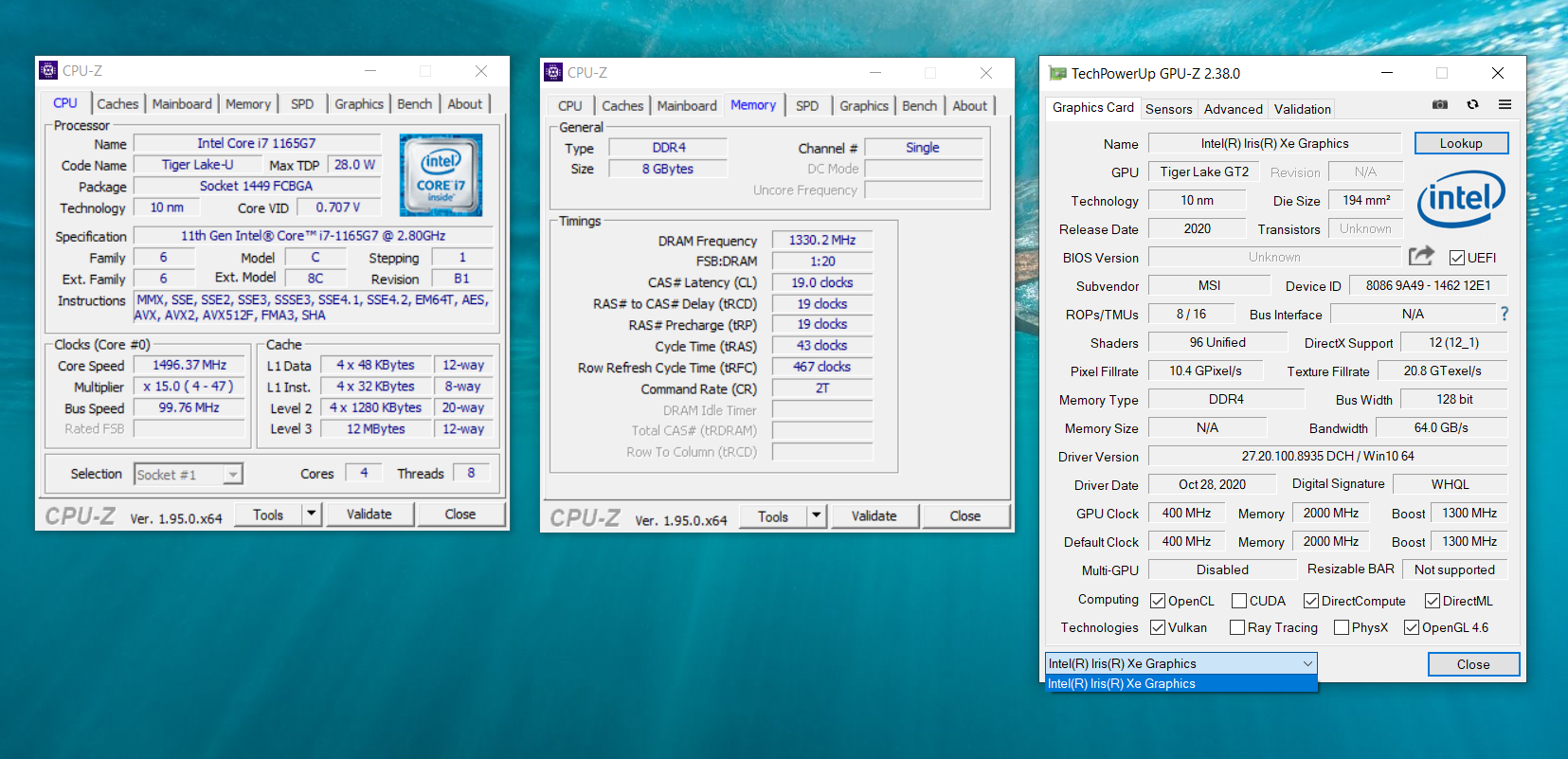Open Tools dropdown arrow in left CPU-Z

click(311, 514)
